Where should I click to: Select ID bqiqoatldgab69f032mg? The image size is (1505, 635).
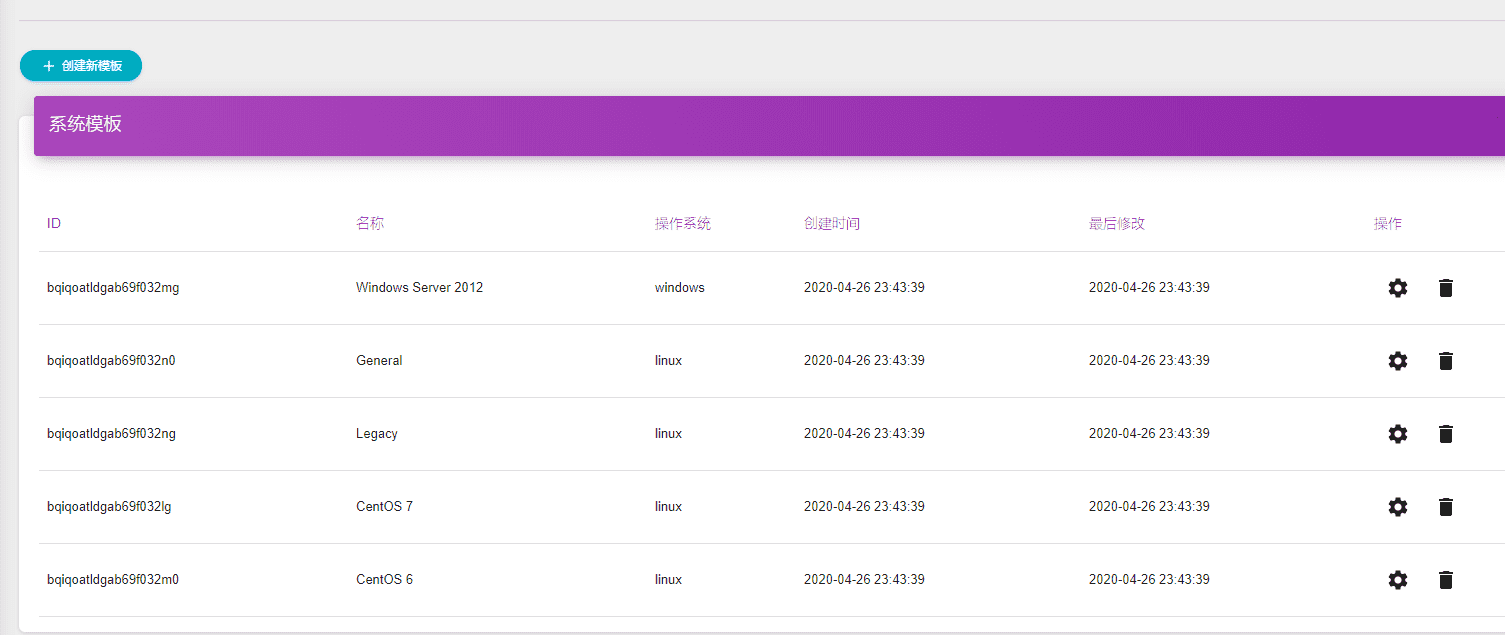click(113, 288)
